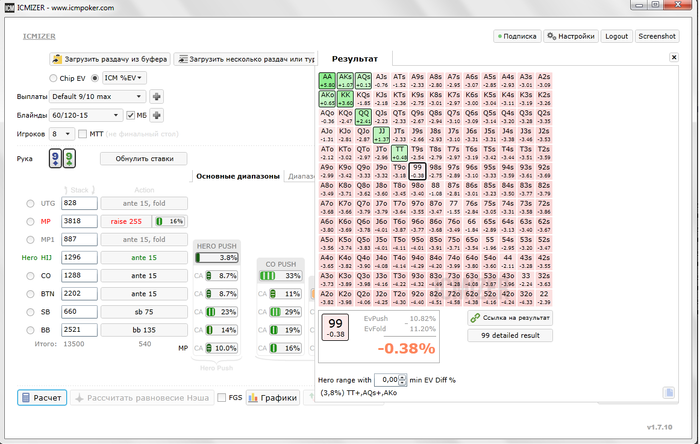Adjust the 23% call range slider under HERO PUSH
This screenshot has height=444, width=700.
pos(221,312)
